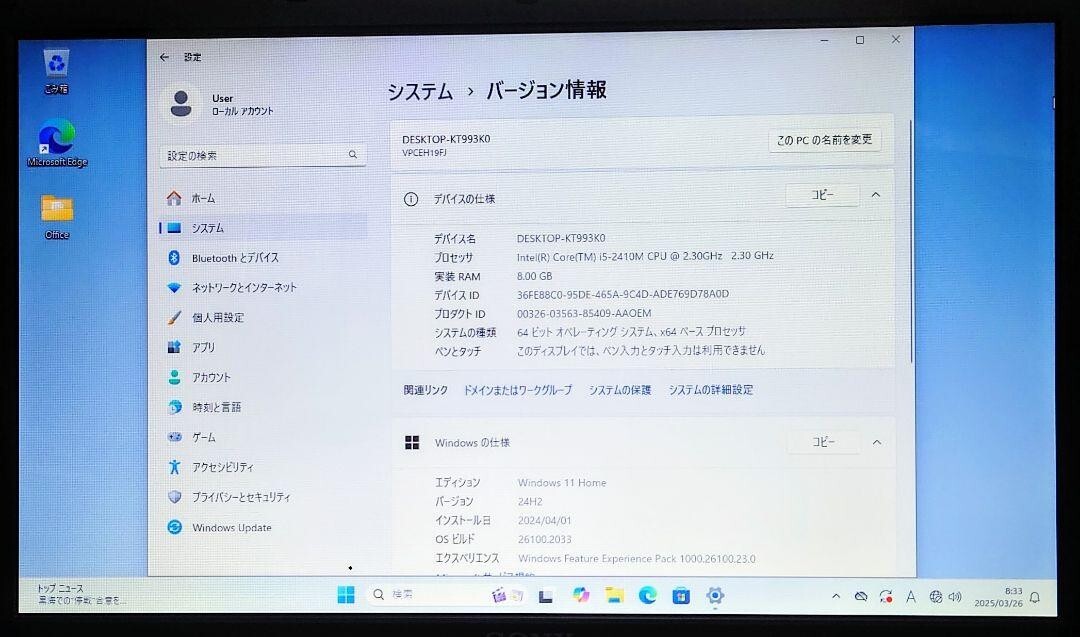This screenshot has height=637, width=1080.
Task: Click the settings page vertical scrollbar
Action: (911, 241)
